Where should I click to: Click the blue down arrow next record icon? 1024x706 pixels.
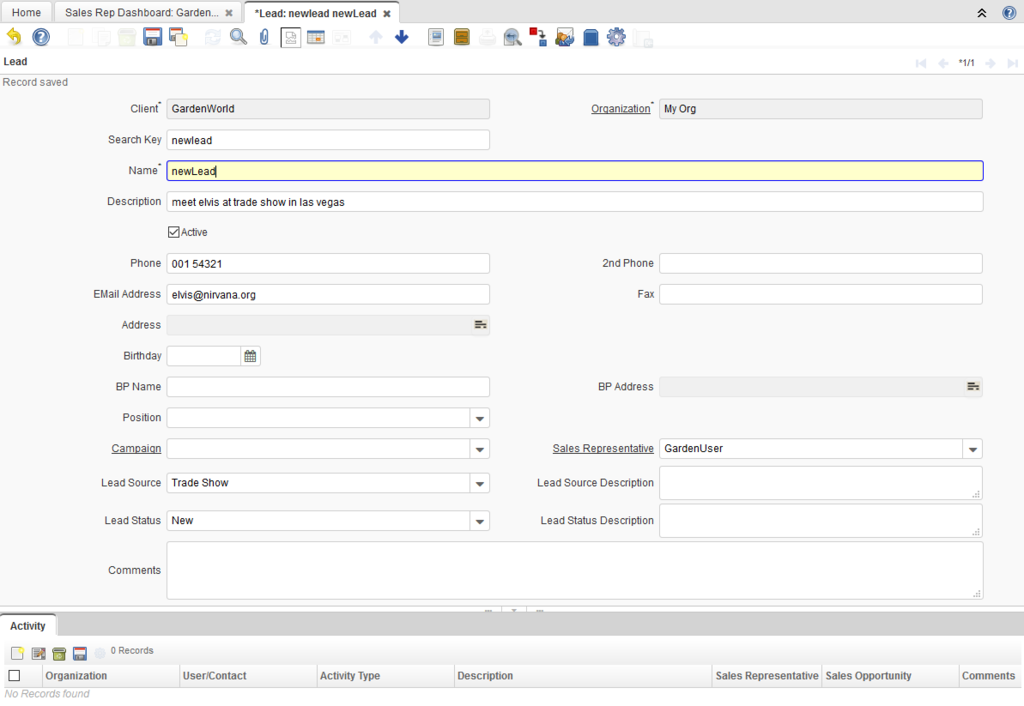(x=402, y=37)
